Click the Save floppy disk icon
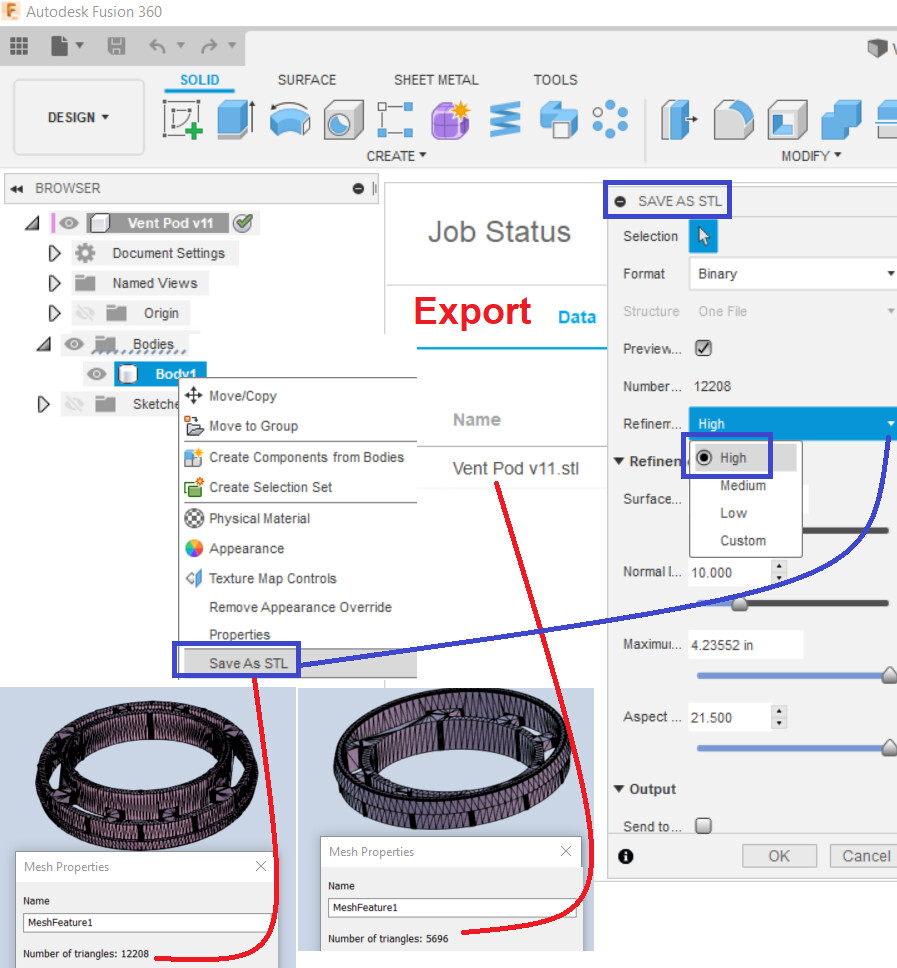The image size is (897, 968). pyautogui.click(x=116, y=46)
